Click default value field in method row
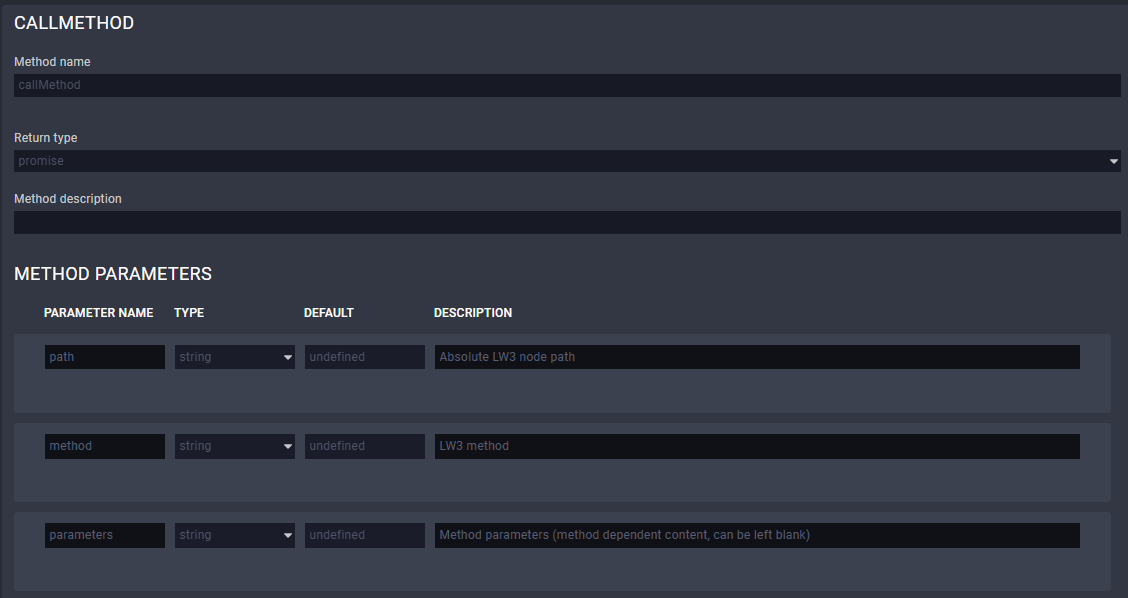This screenshot has height=598, width=1128. tap(364, 446)
